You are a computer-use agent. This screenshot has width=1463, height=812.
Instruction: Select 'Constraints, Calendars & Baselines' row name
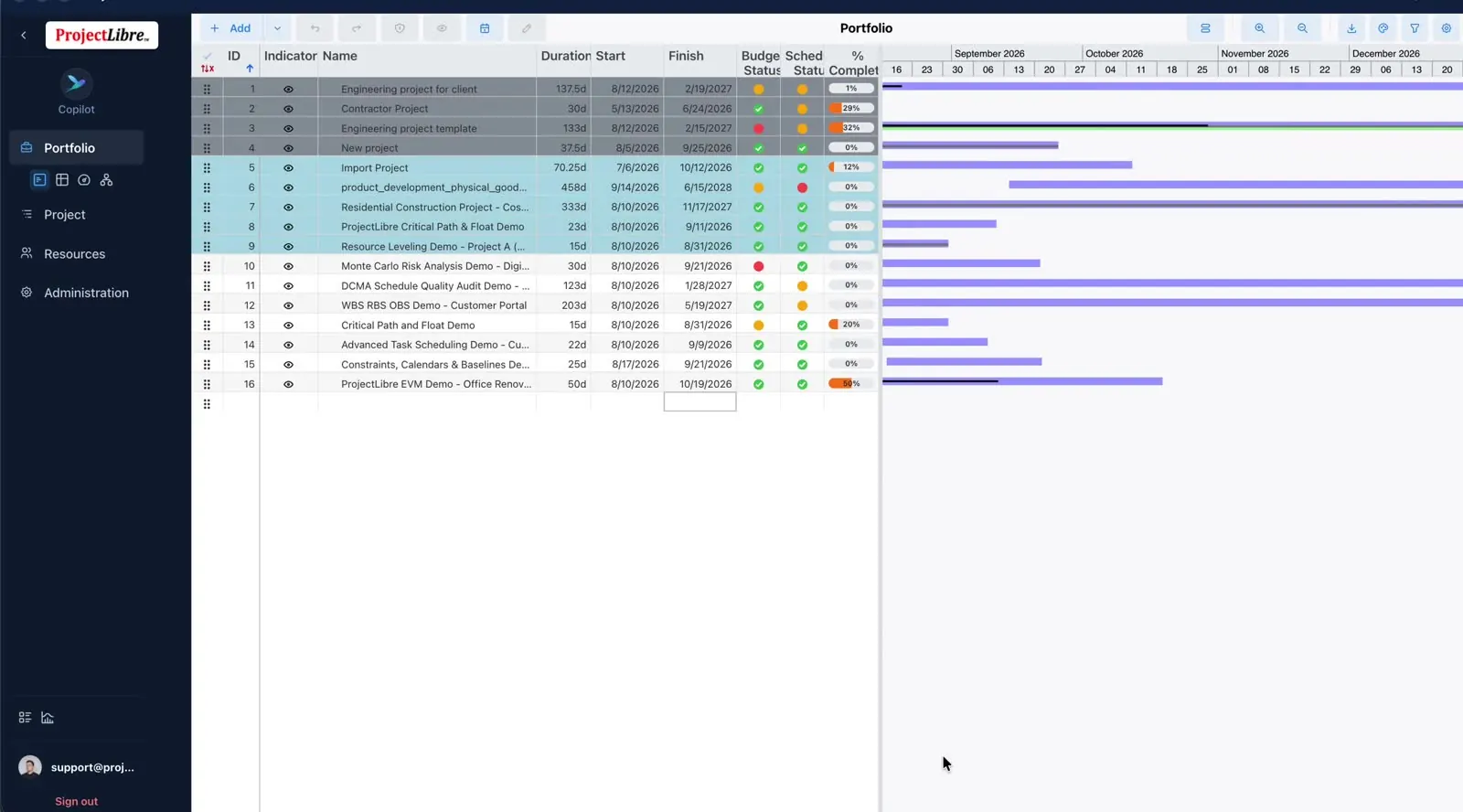(435, 365)
